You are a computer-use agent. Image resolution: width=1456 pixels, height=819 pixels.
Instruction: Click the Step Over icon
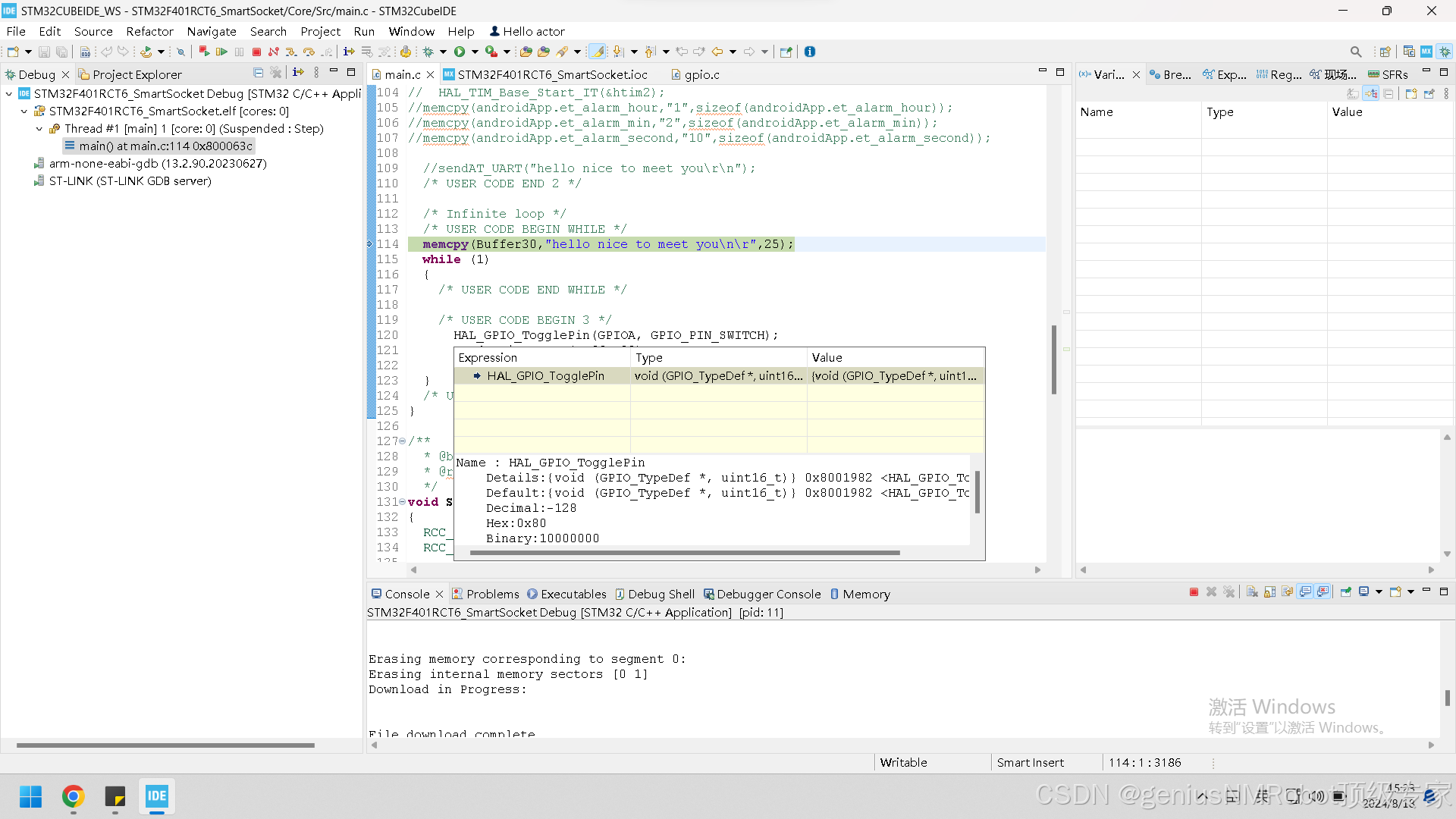coord(309,52)
